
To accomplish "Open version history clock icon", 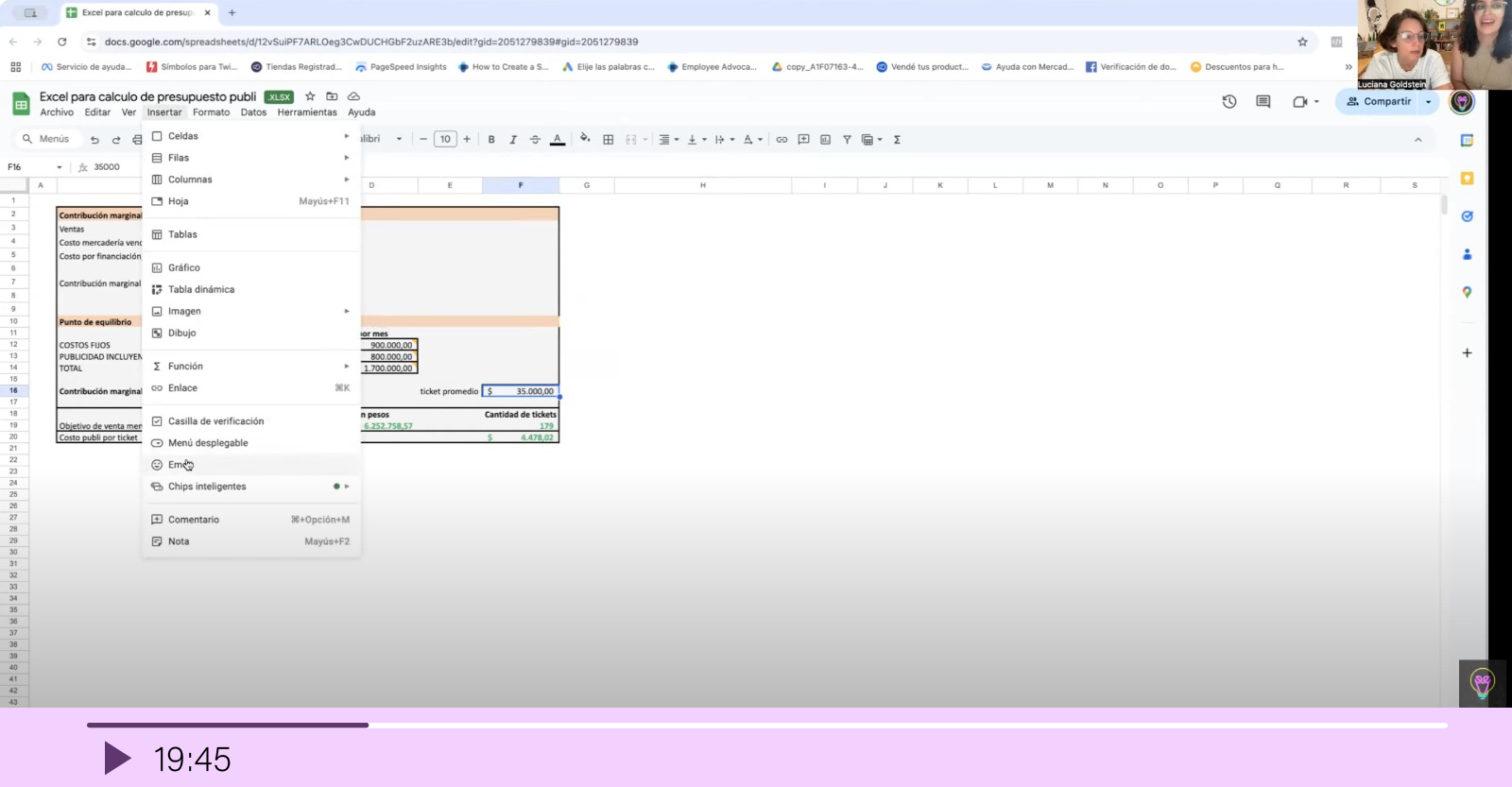I will coord(1228,101).
